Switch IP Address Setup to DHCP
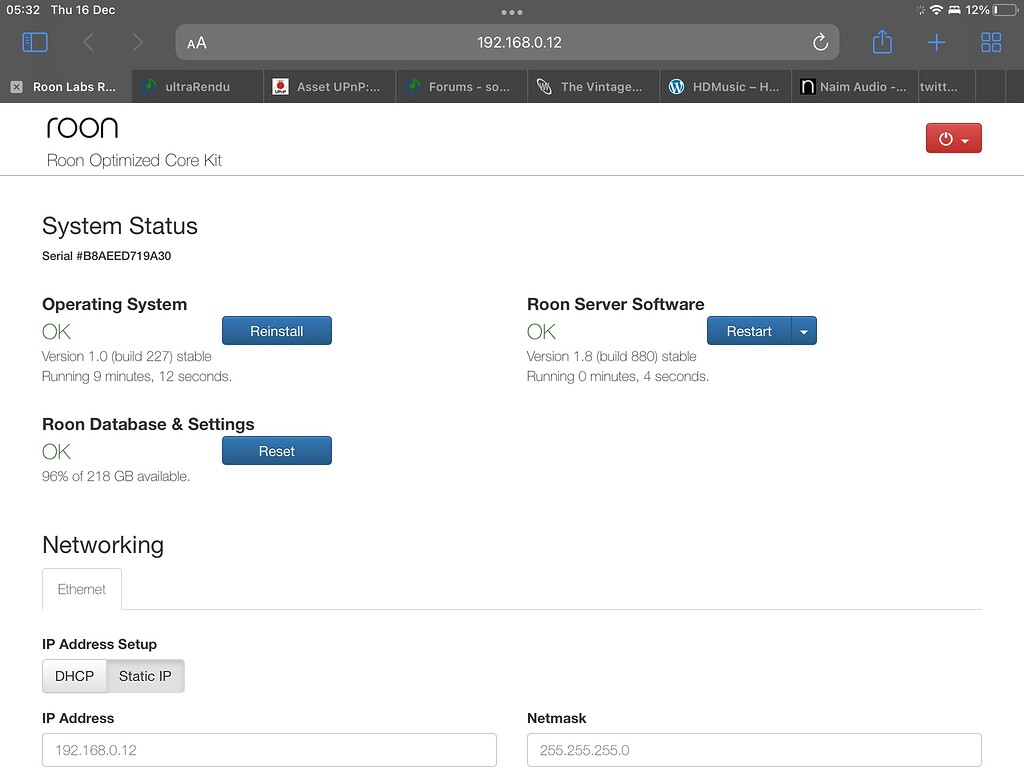The image size is (1024, 768). coord(73,676)
